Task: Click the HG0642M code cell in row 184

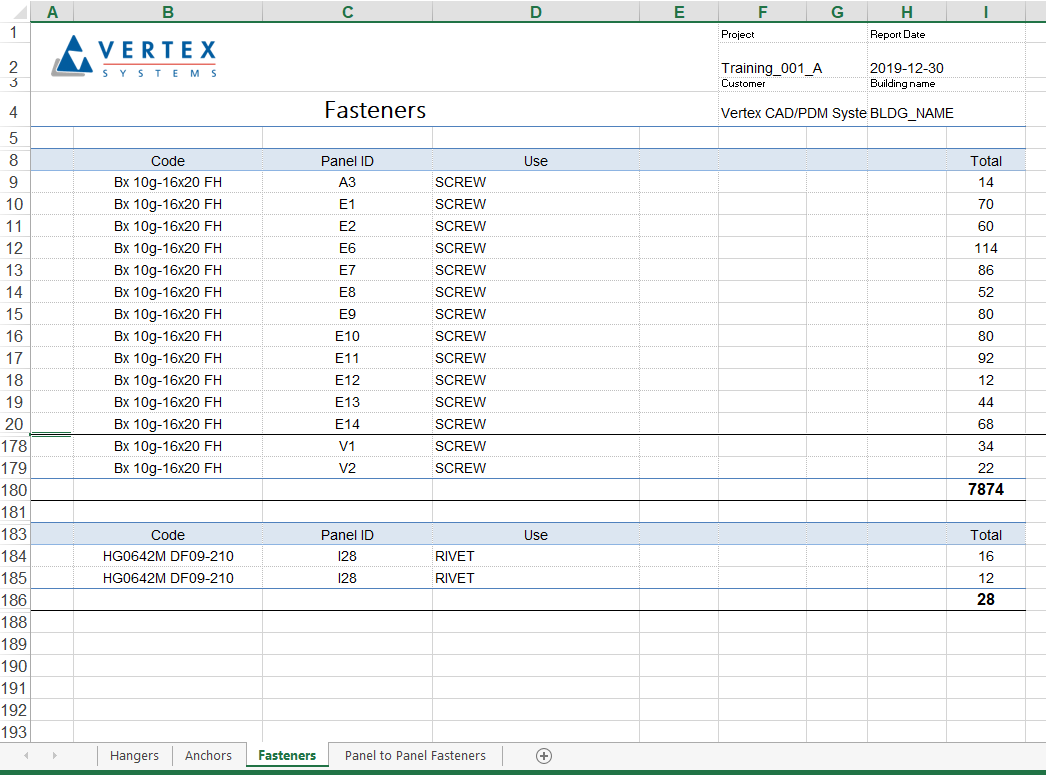Action: point(168,556)
